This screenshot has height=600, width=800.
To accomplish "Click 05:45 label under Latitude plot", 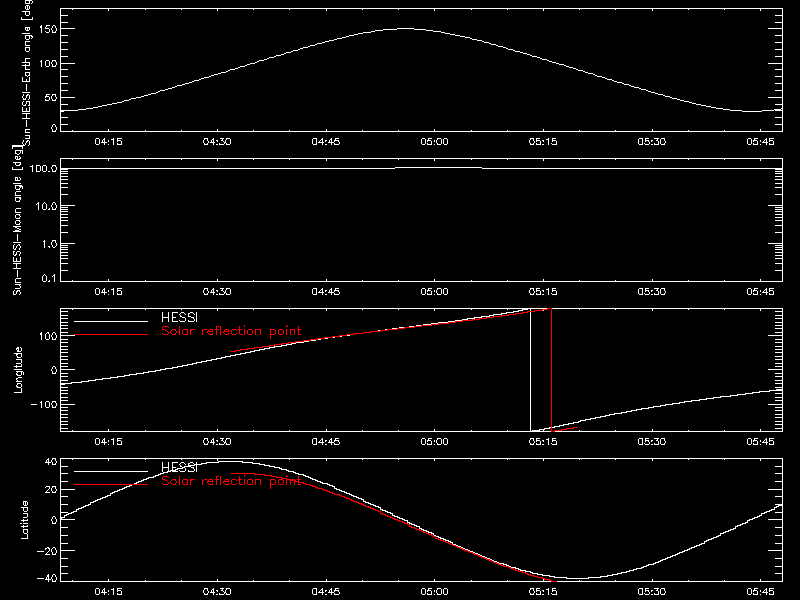I will coord(760,592).
